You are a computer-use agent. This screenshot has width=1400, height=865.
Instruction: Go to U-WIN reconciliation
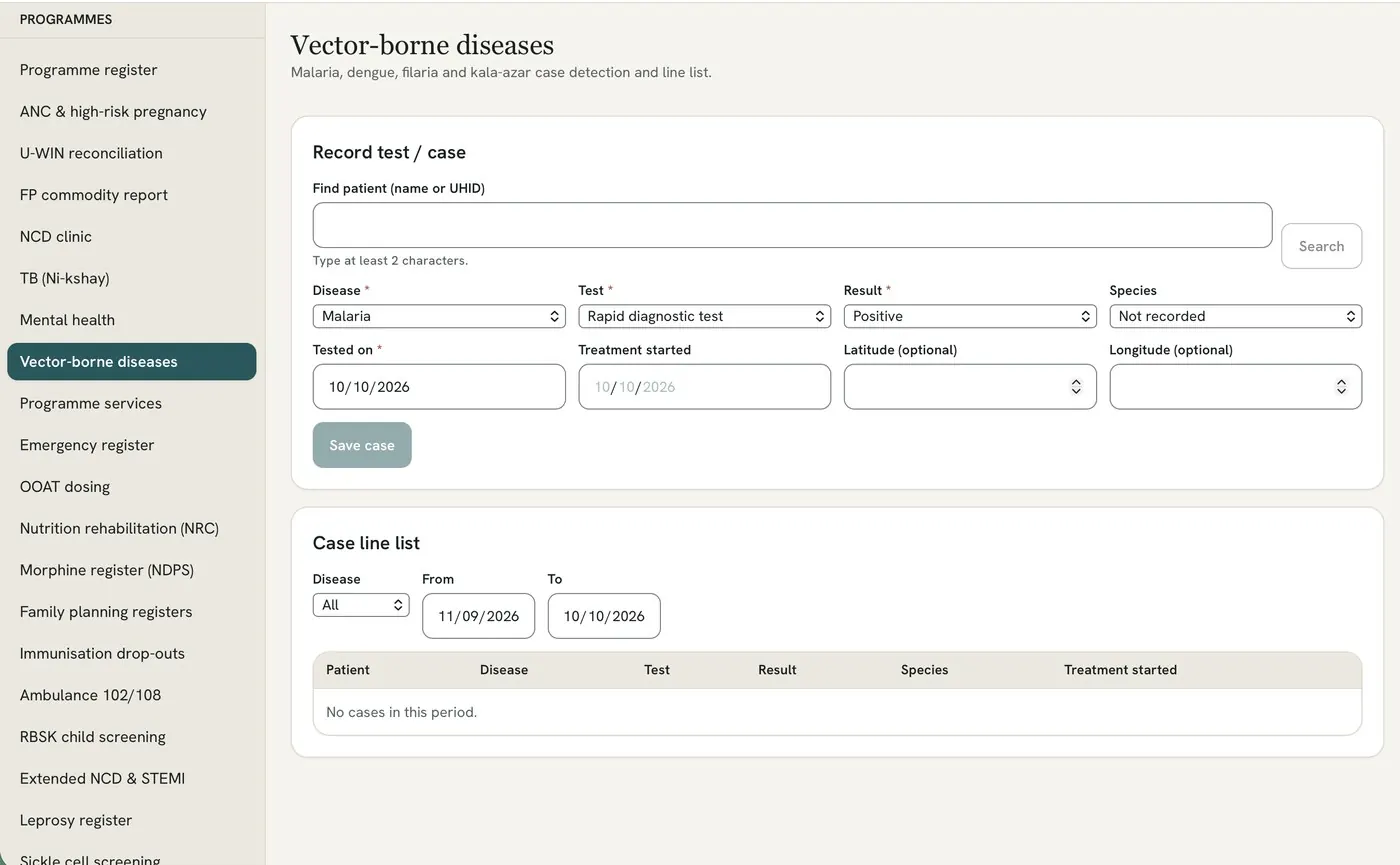pyautogui.click(x=131, y=153)
